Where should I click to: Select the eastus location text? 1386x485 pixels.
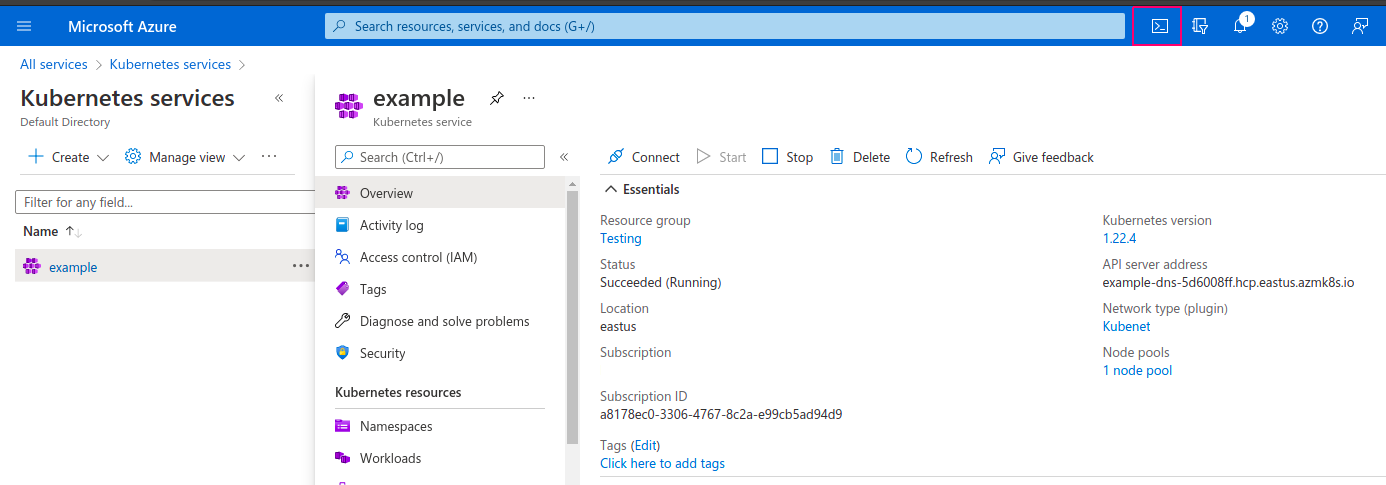(x=618, y=326)
